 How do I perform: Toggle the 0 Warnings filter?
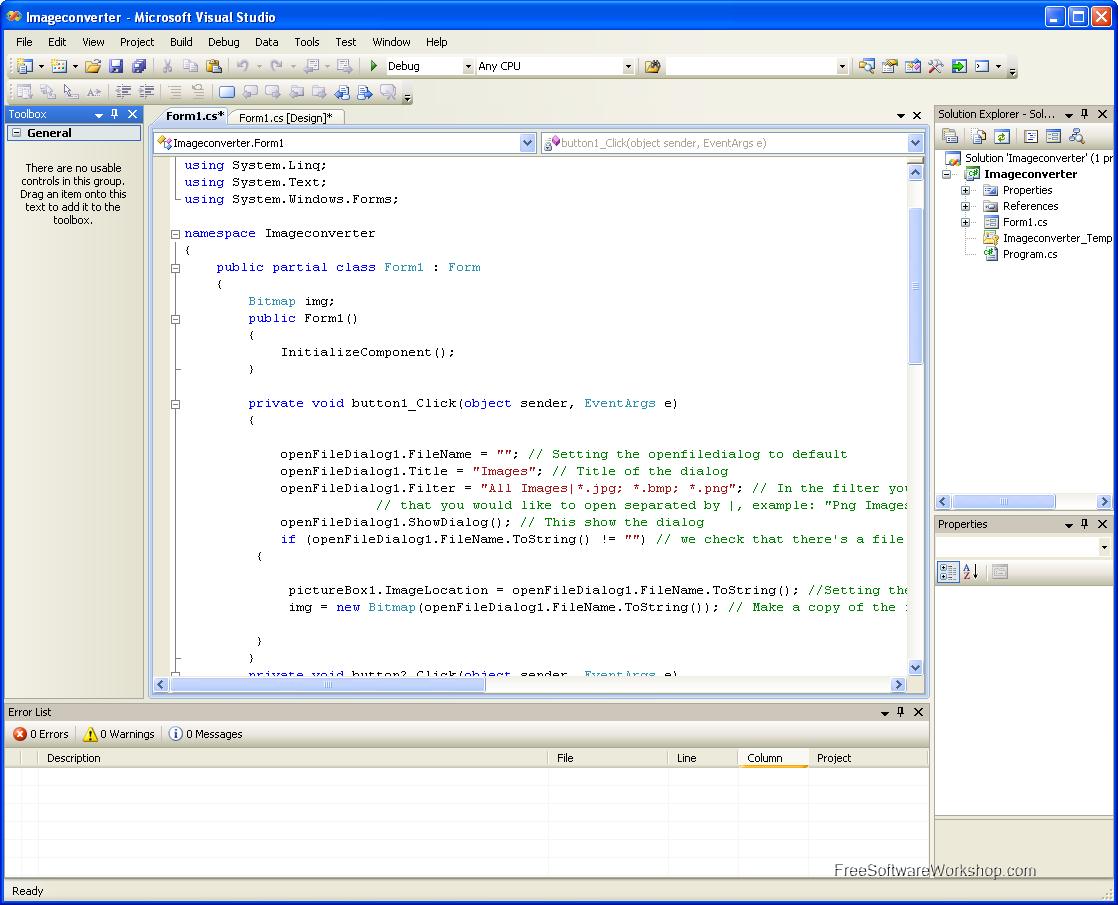click(x=118, y=734)
